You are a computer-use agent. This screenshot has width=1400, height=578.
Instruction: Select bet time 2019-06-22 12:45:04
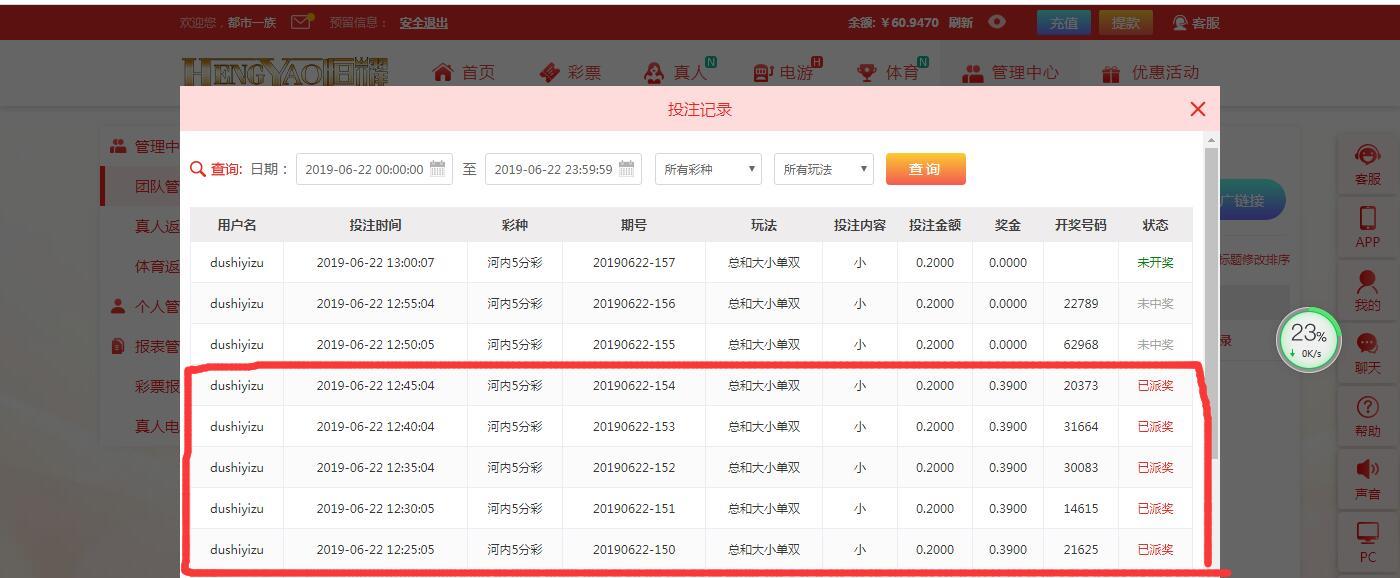(375, 386)
